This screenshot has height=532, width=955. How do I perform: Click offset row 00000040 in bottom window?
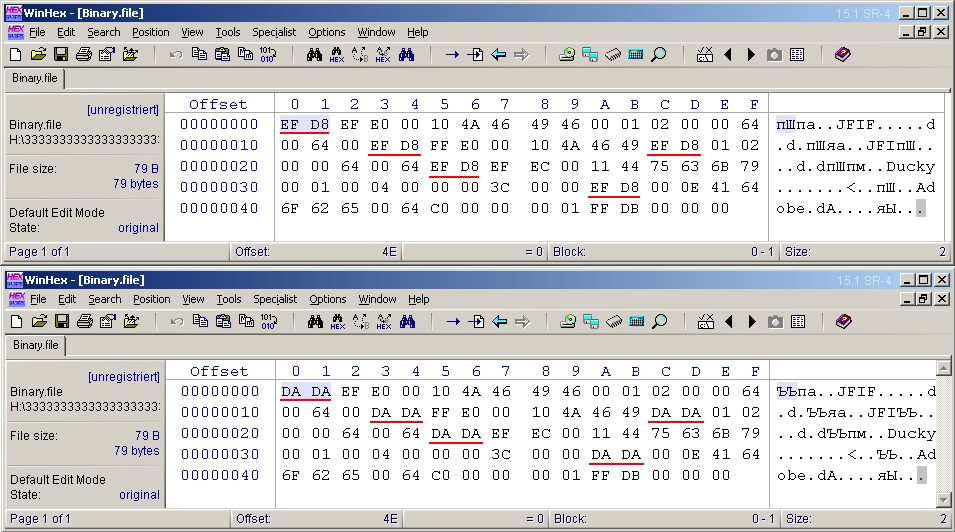(x=220, y=475)
